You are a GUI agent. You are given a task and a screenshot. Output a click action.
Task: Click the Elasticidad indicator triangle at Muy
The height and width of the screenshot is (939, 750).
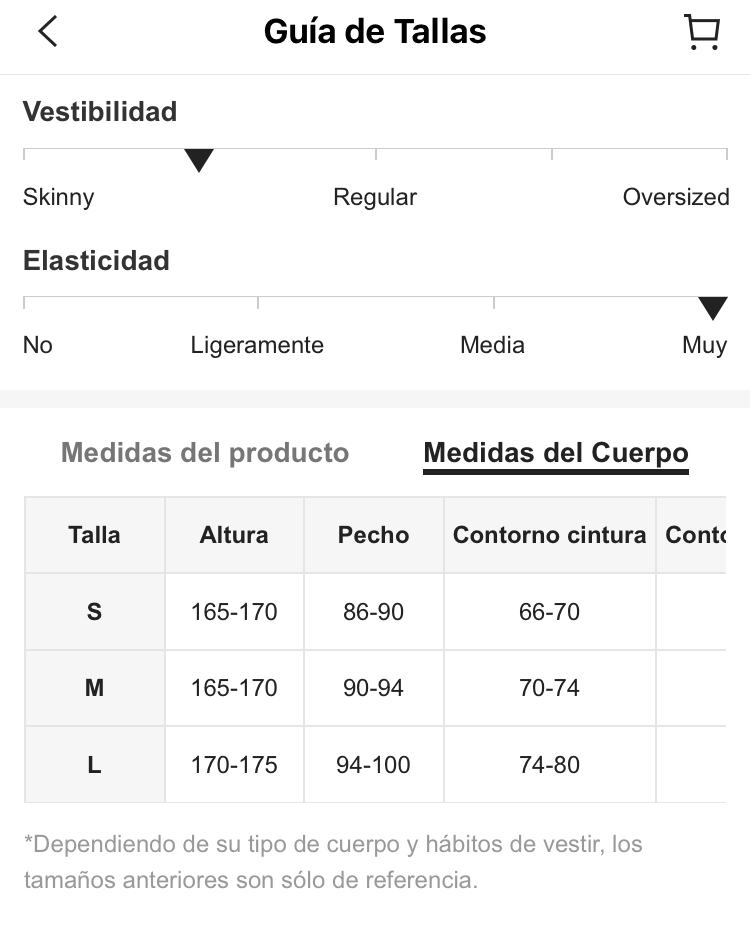(713, 308)
